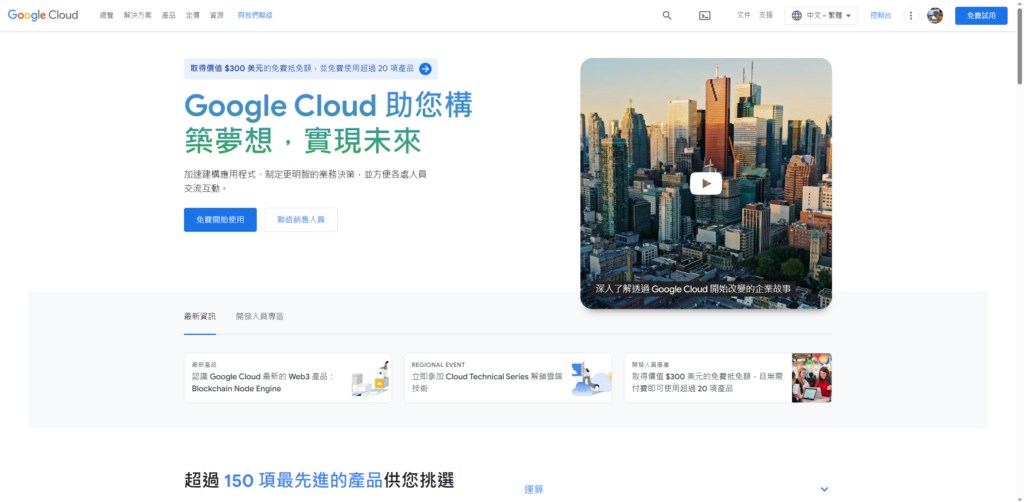The width and height of the screenshot is (1024, 502).
Task: Click the 聯絡銷售人員 button
Action: click(301, 220)
